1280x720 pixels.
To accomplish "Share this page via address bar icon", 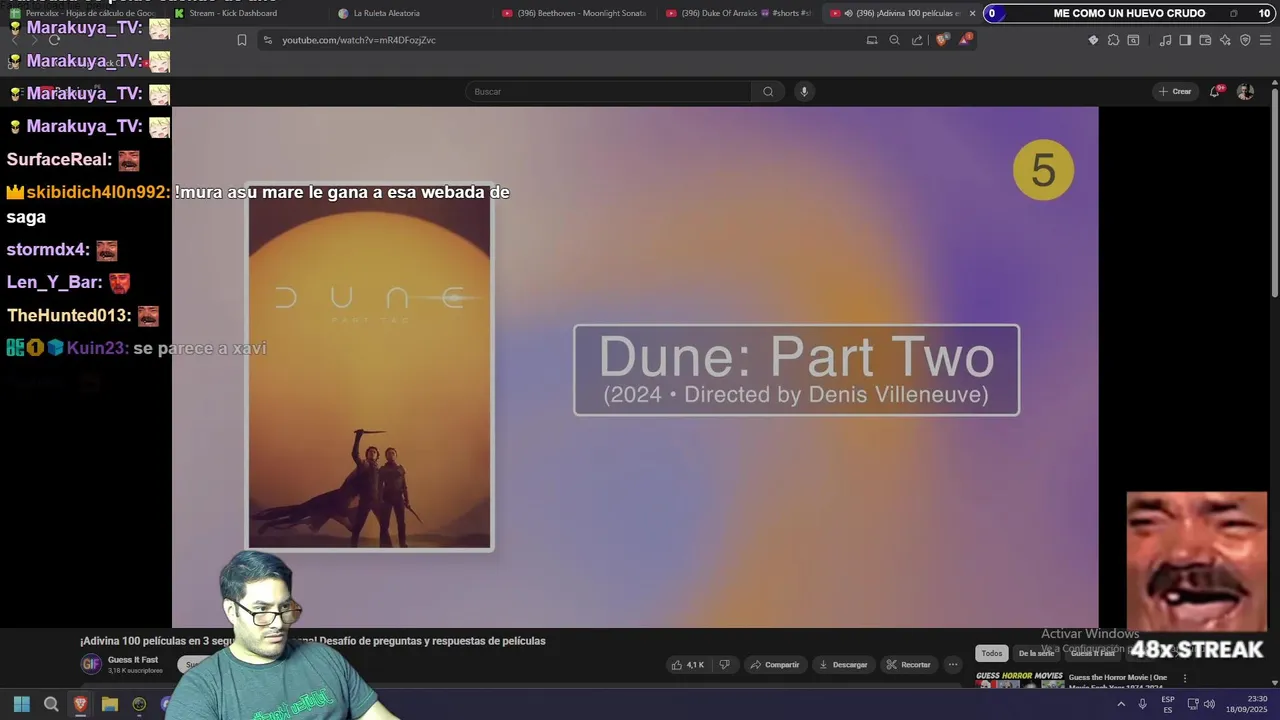I will point(917,40).
